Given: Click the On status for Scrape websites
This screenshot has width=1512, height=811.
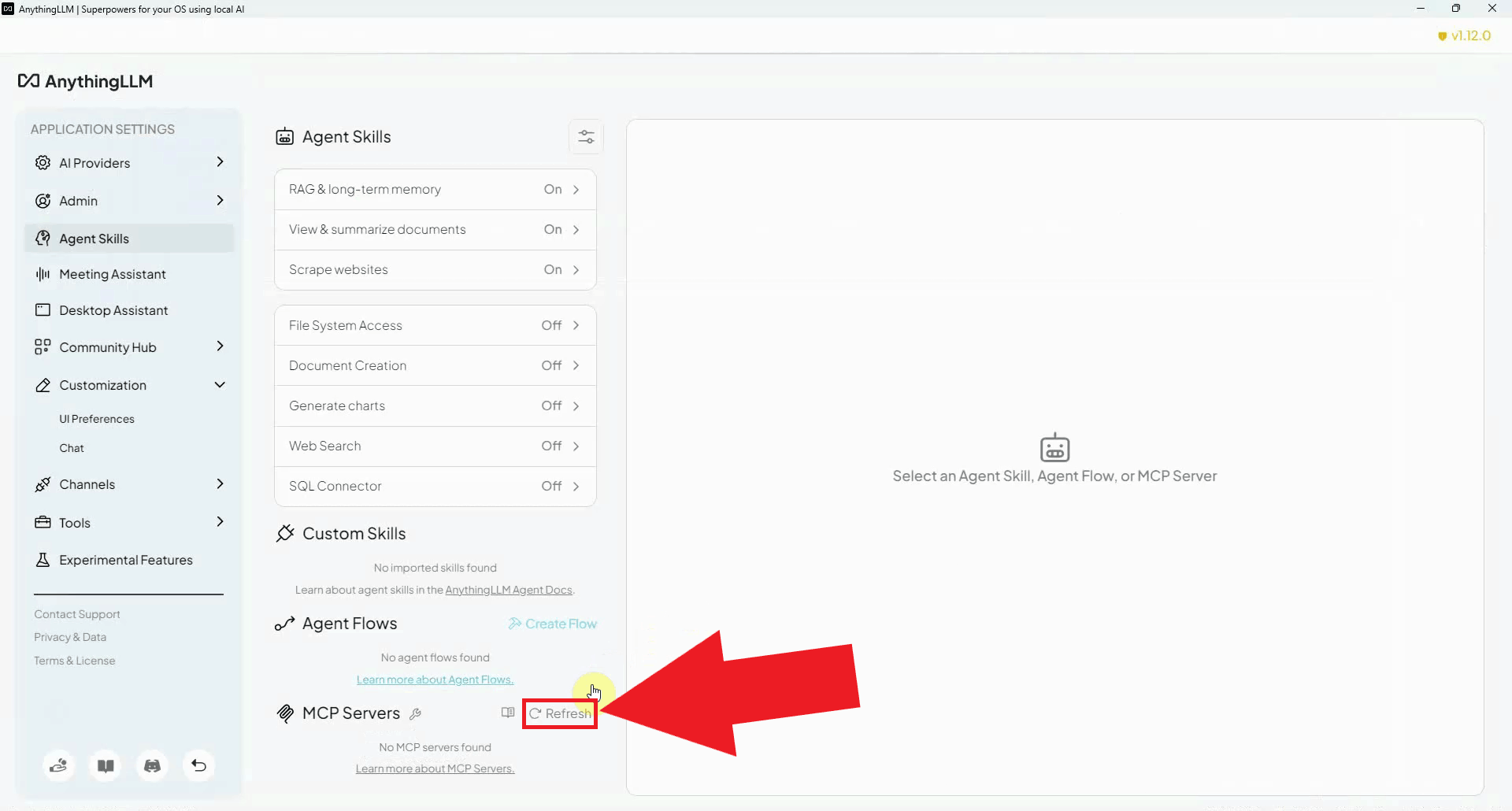Looking at the screenshot, I should [553, 269].
